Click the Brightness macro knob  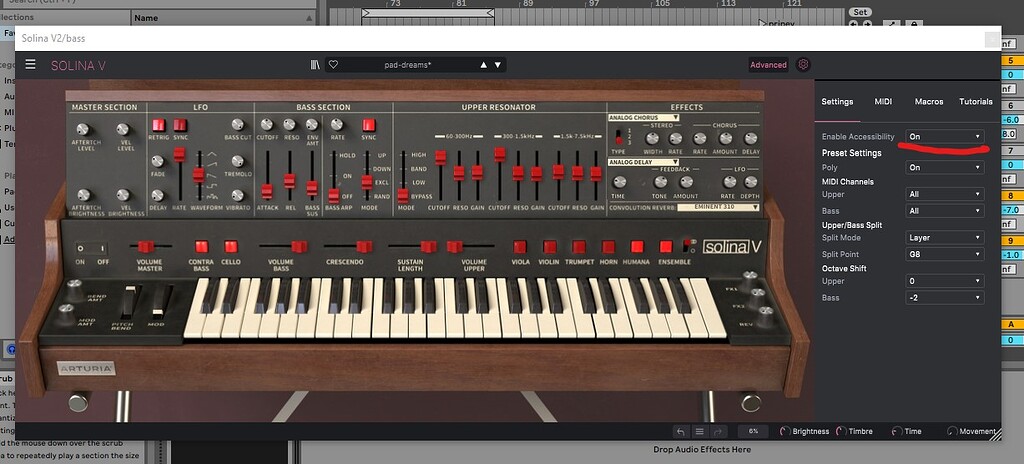(x=785, y=431)
